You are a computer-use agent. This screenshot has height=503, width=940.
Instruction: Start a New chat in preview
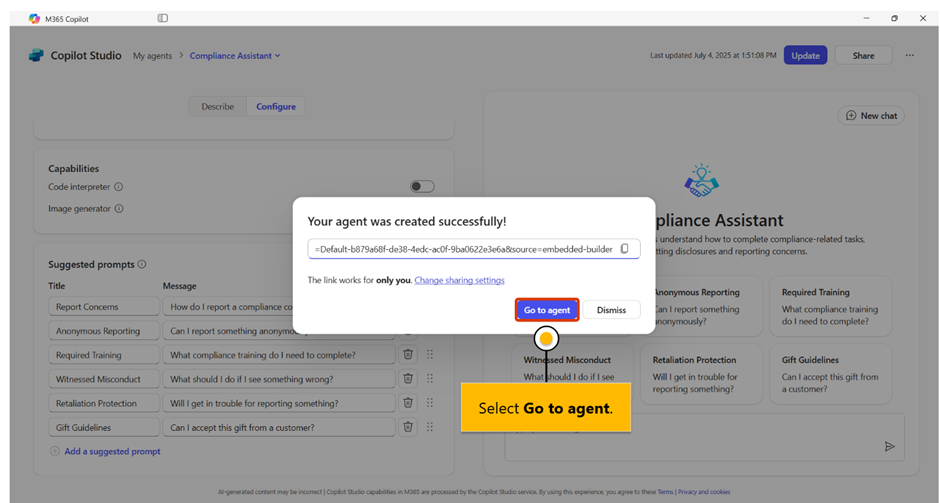[x=871, y=116]
